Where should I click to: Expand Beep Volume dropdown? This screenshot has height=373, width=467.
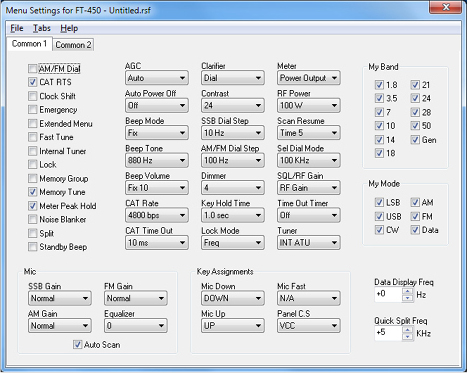(157, 188)
